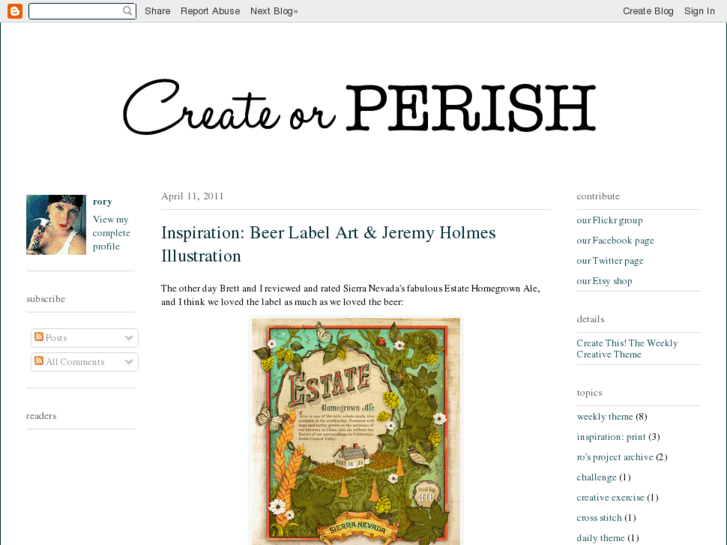
Task: Select the challenge topic link
Action: [x=596, y=477]
